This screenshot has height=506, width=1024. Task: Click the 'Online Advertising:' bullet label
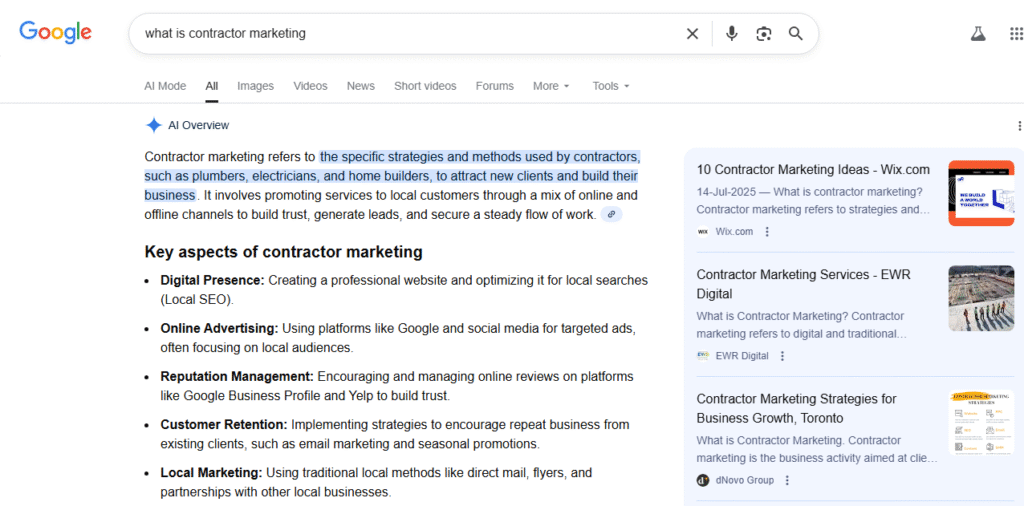click(219, 328)
